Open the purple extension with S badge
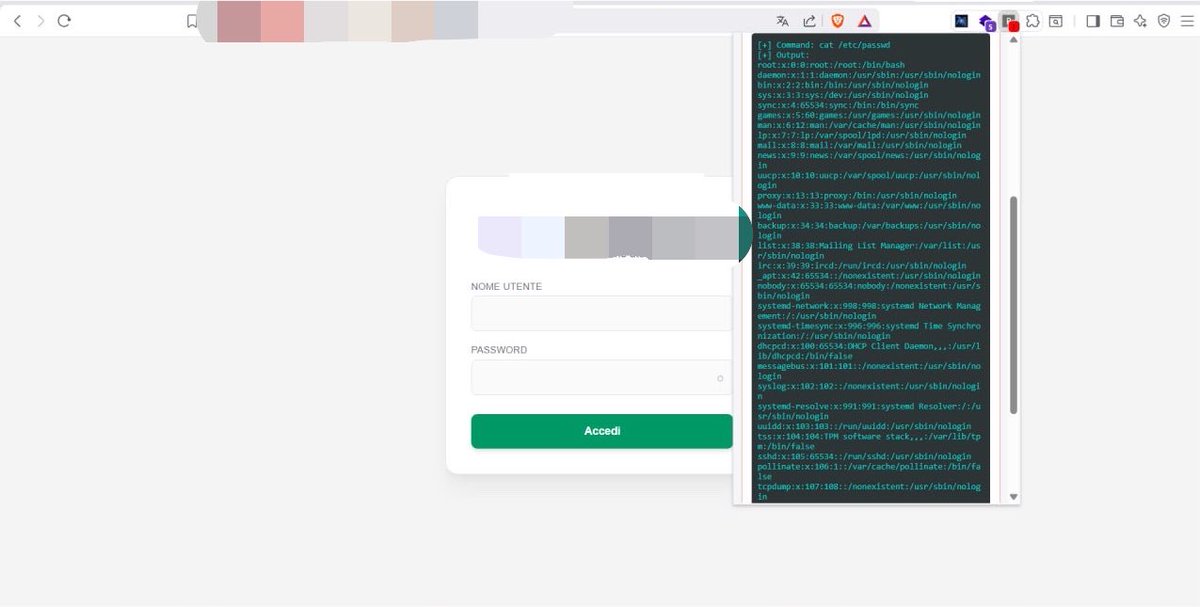1200x607 pixels. click(x=987, y=21)
